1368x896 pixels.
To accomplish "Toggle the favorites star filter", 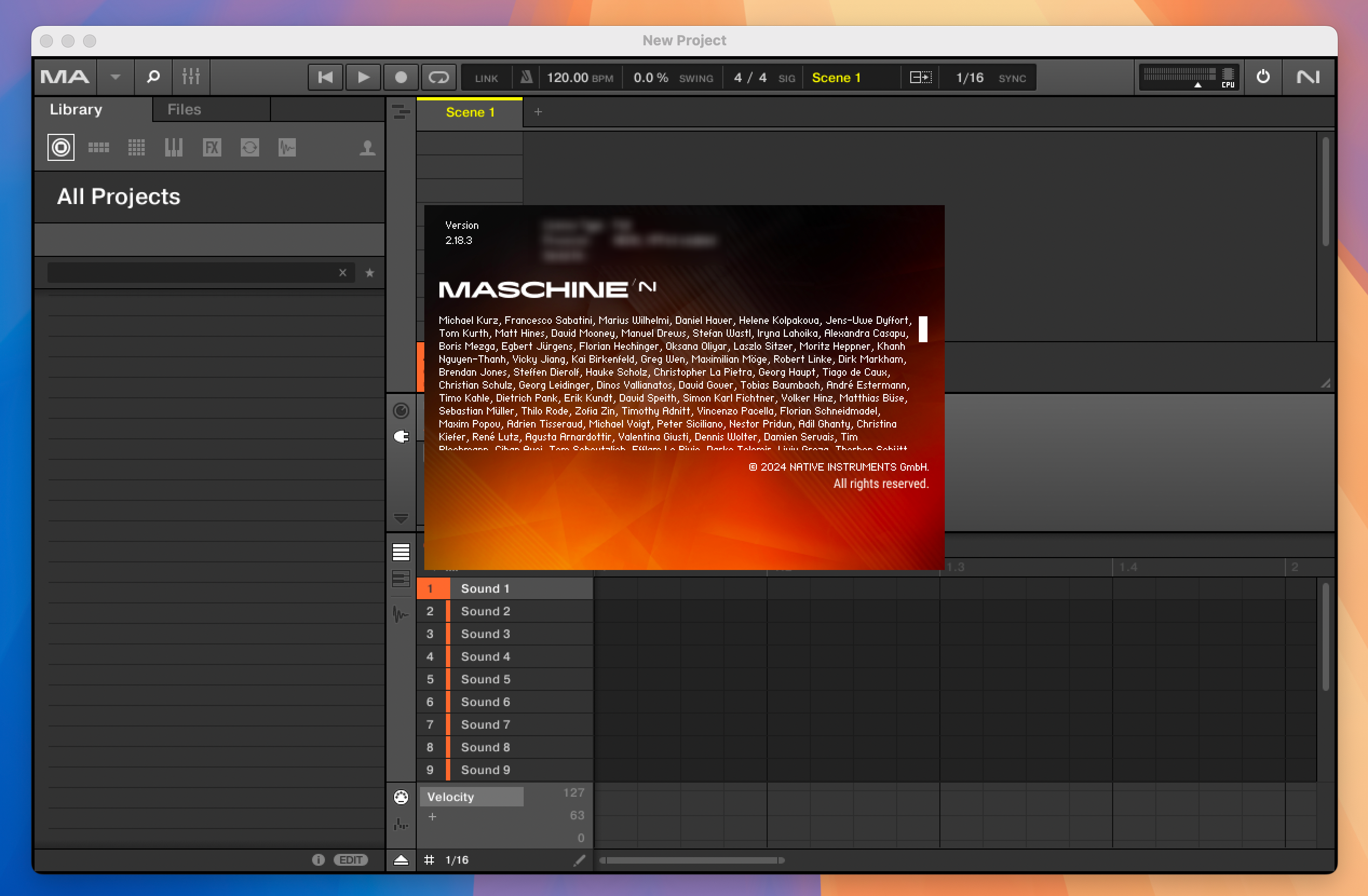I will coord(370,273).
